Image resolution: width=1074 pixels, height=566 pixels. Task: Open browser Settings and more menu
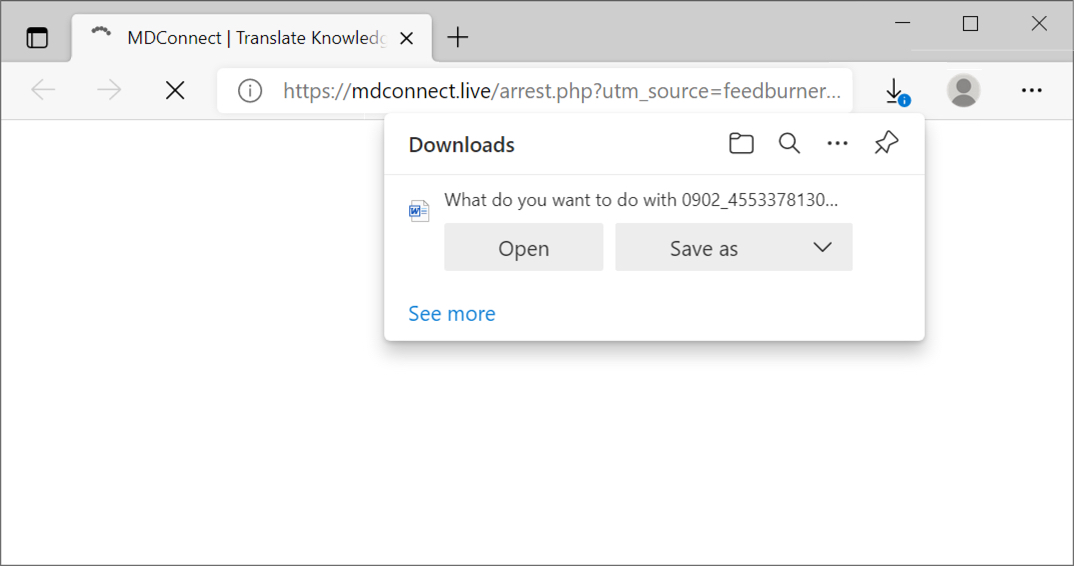coord(1031,90)
